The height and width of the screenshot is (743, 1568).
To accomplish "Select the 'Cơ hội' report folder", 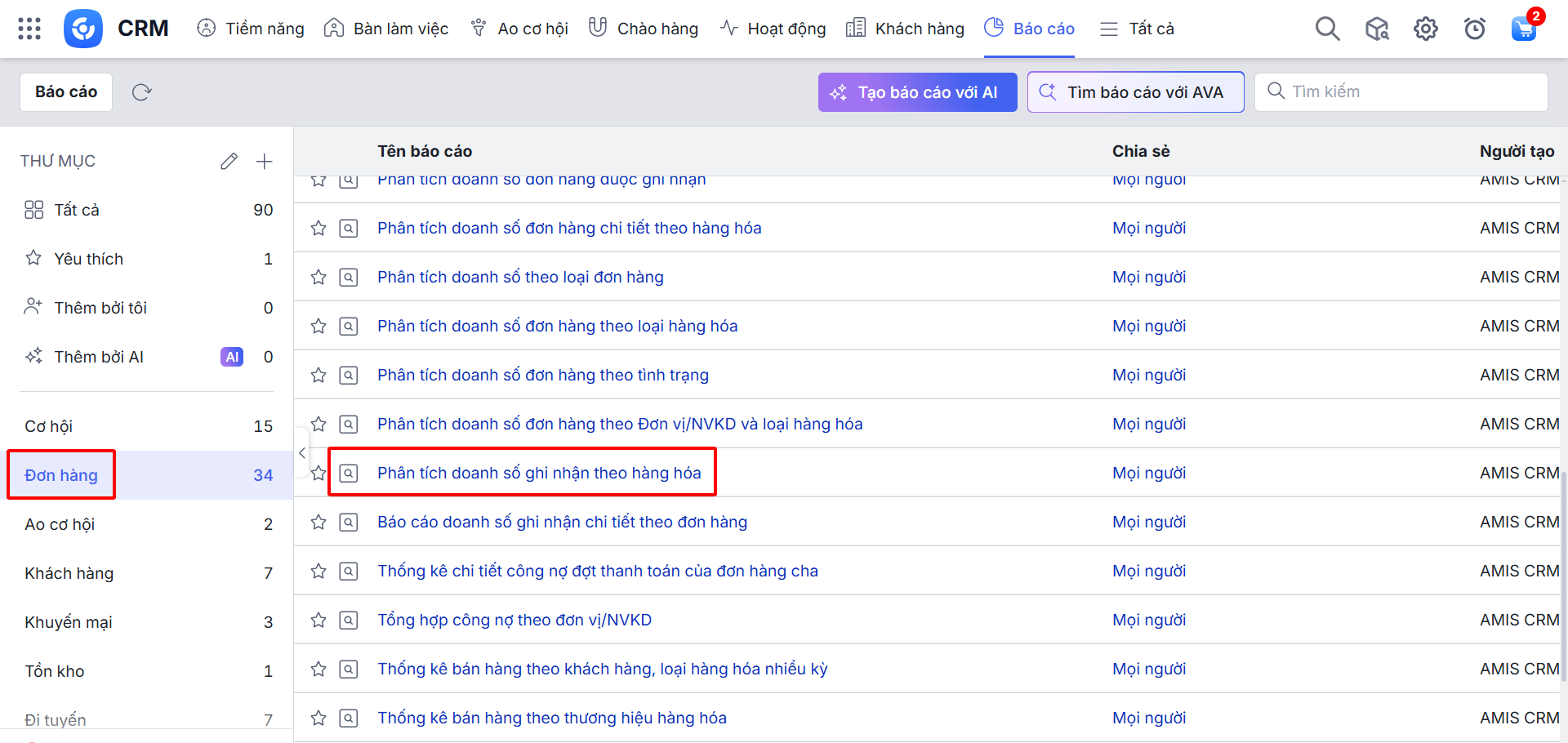I will pos(49,426).
